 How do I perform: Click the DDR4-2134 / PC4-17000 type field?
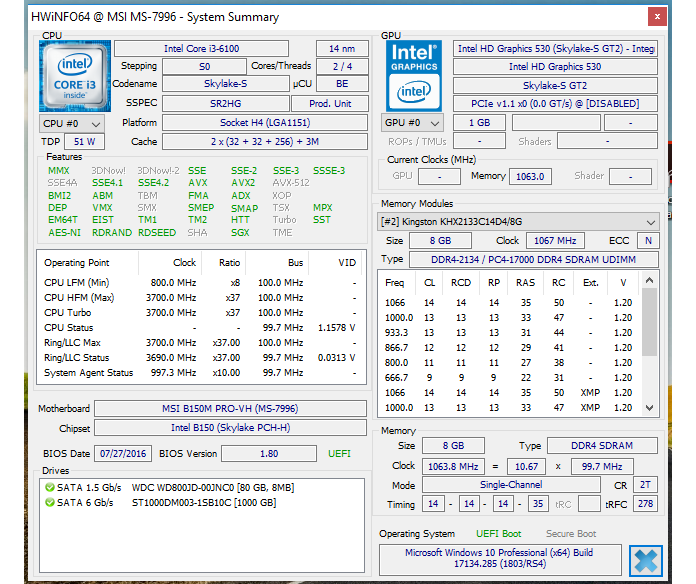click(x=534, y=259)
